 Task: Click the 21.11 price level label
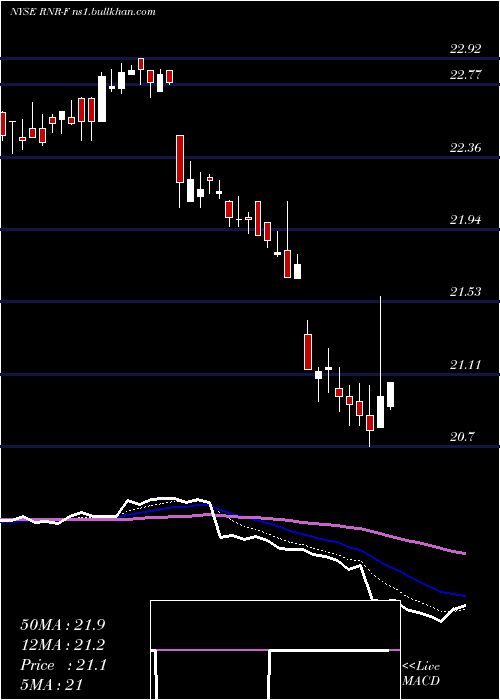coord(466,365)
